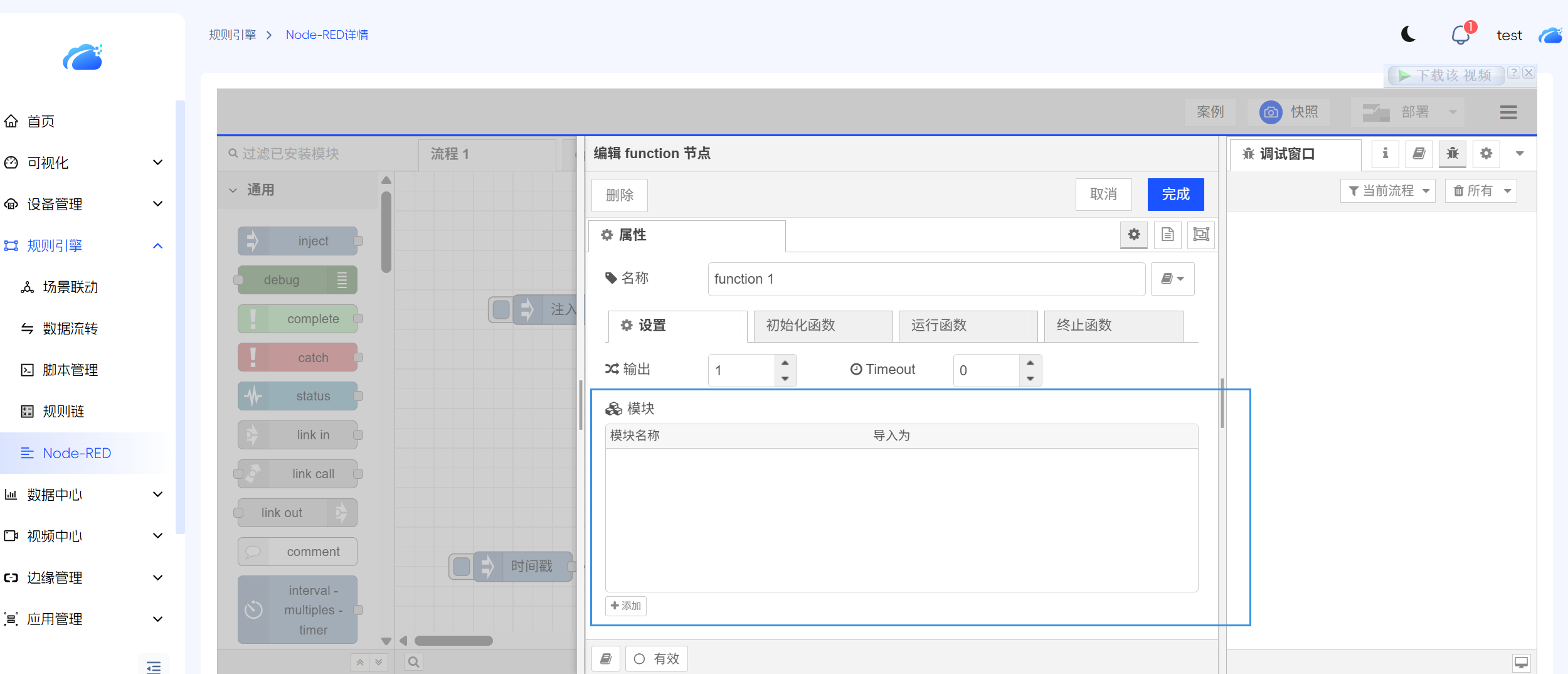Click 取消 cancel button
Image resolution: width=1568 pixels, height=674 pixels.
click(x=1104, y=195)
